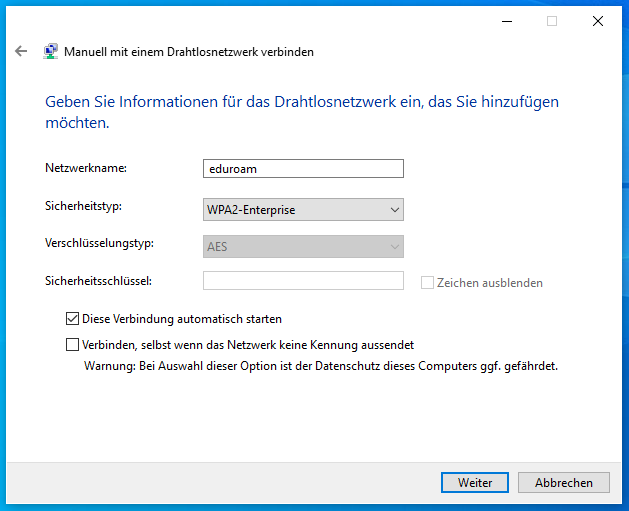Minimize the wireless network dialog
Viewport: 629px width, 511px height.
click(x=507, y=21)
